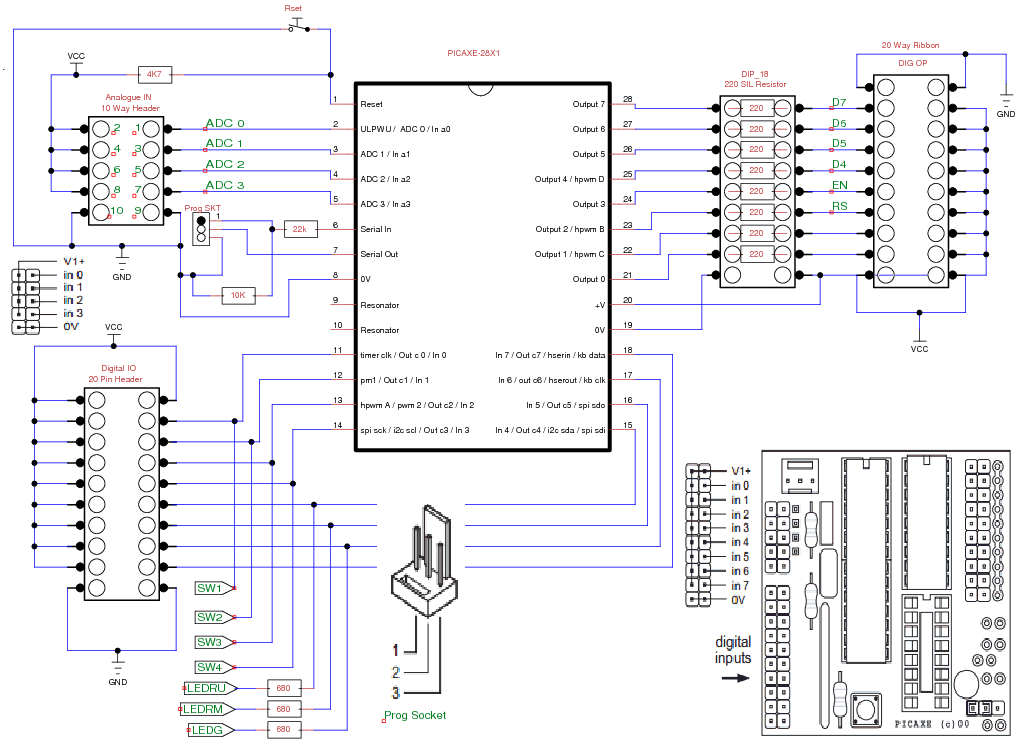Click the 'timer clk / Out c 0 / In 0' pin name
1017x751 pixels.
403,355
